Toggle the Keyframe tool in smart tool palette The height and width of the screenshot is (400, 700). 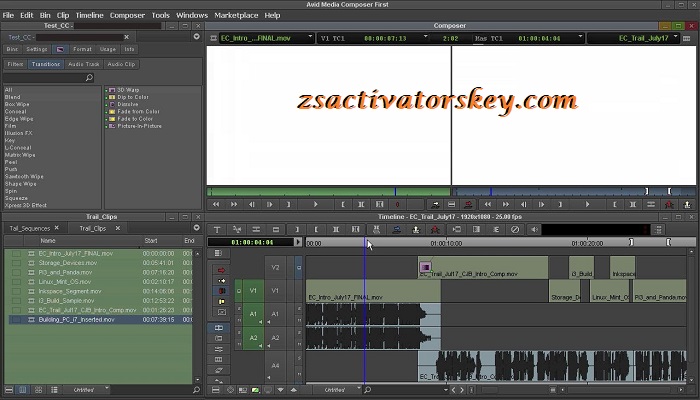[x=221, y=312]
